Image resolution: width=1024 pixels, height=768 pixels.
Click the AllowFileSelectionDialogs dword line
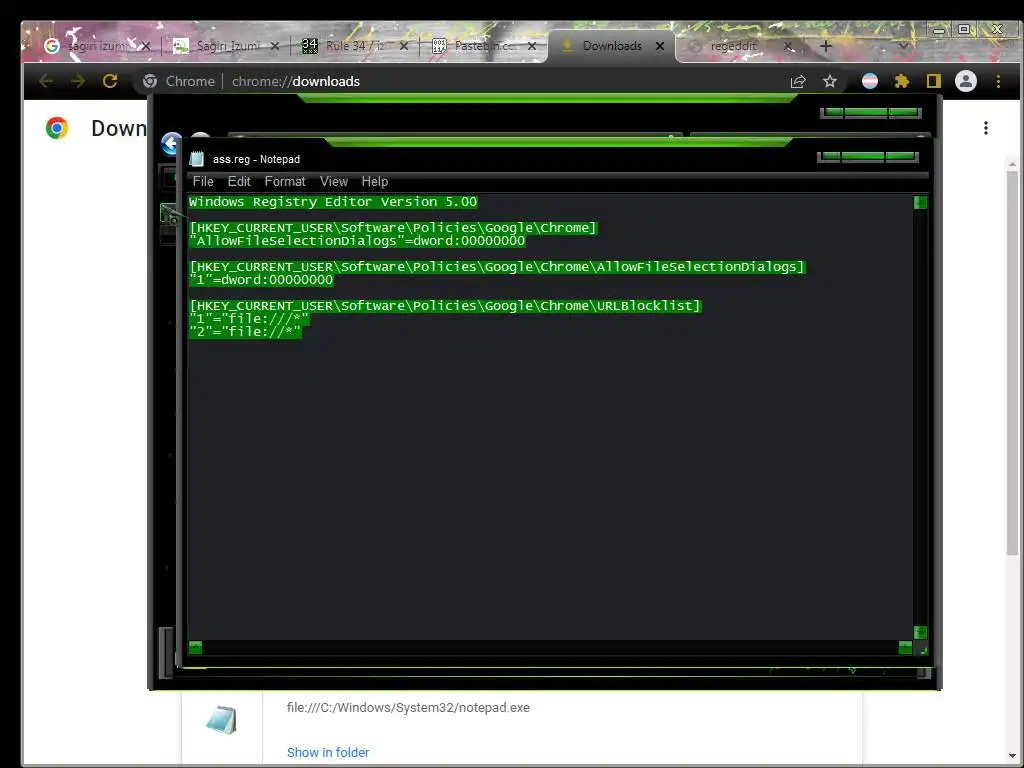357,241
